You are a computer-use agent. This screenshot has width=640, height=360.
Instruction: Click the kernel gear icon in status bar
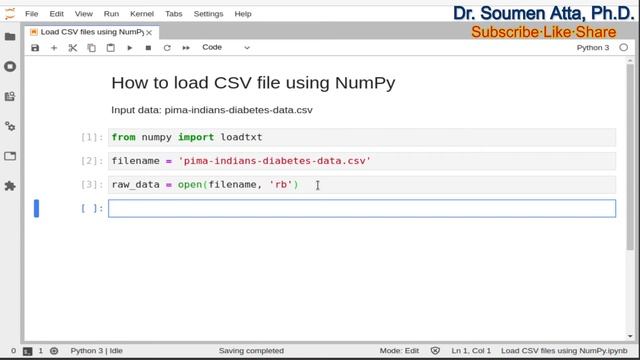(x=54, y=351)
